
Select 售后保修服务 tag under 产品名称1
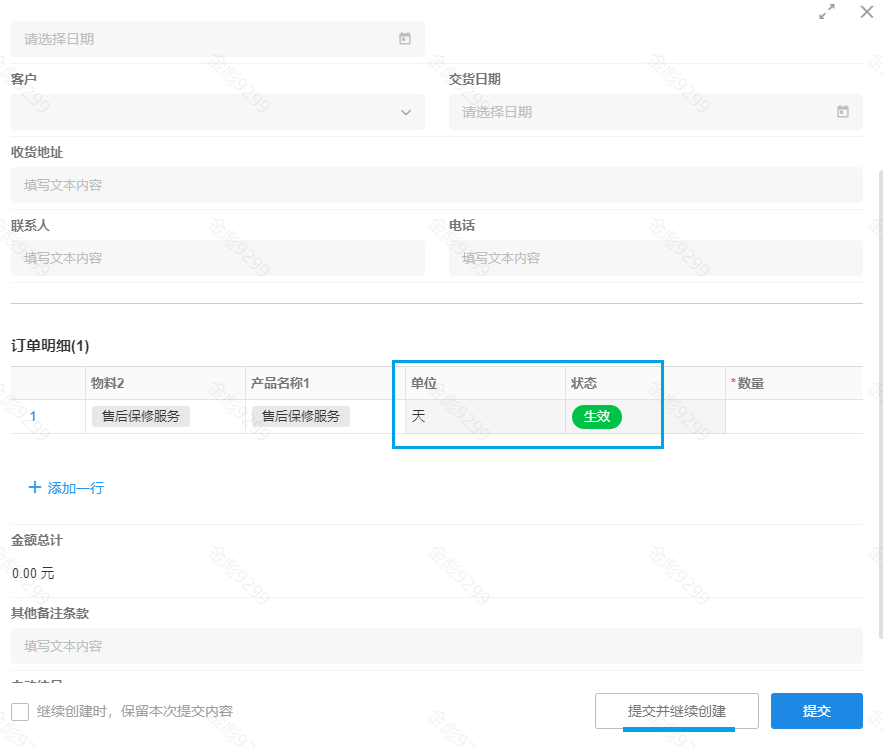300,417
